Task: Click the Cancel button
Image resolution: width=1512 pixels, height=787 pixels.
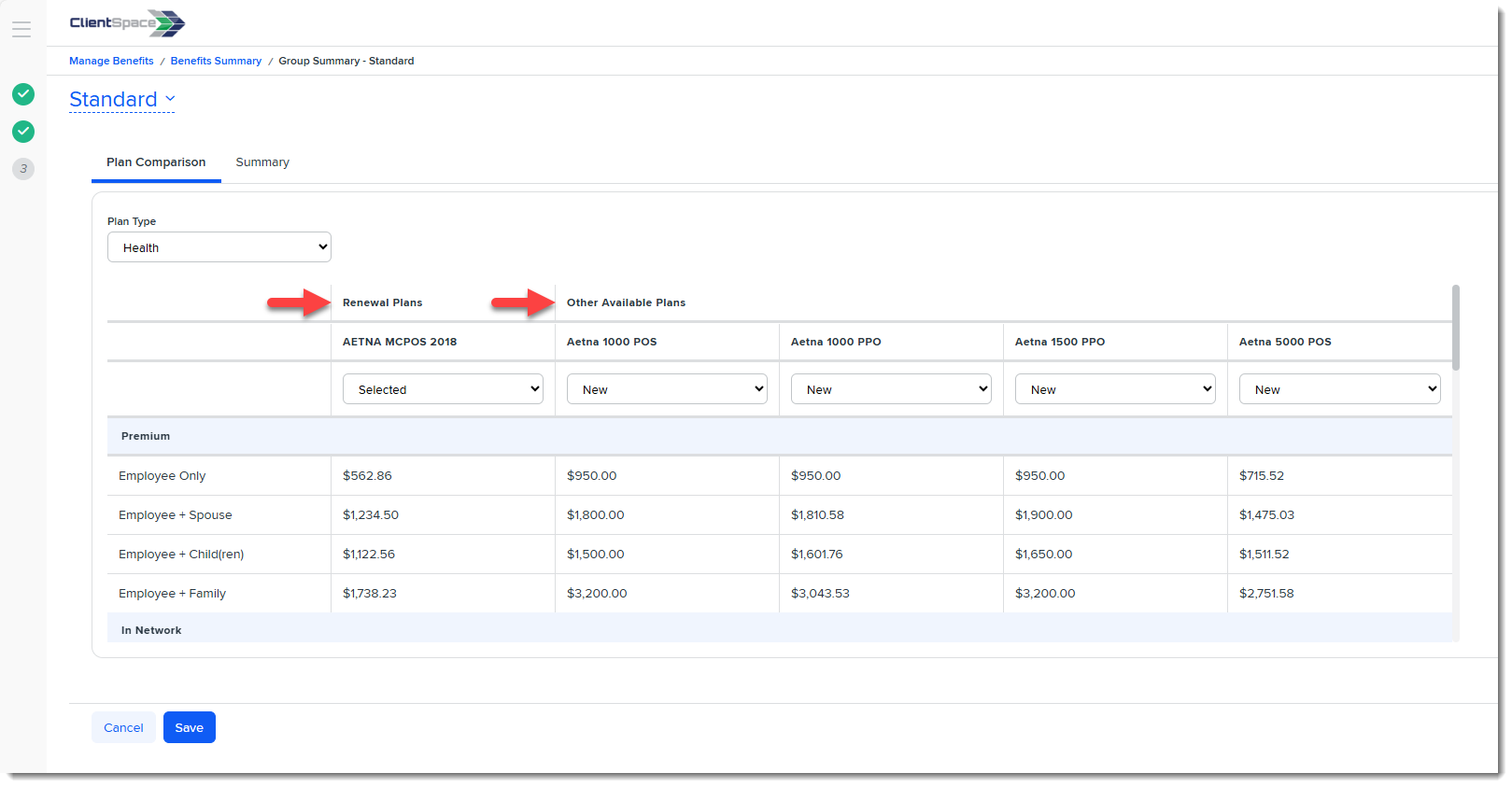Action: pyautogui.click(x=123, y=727)
